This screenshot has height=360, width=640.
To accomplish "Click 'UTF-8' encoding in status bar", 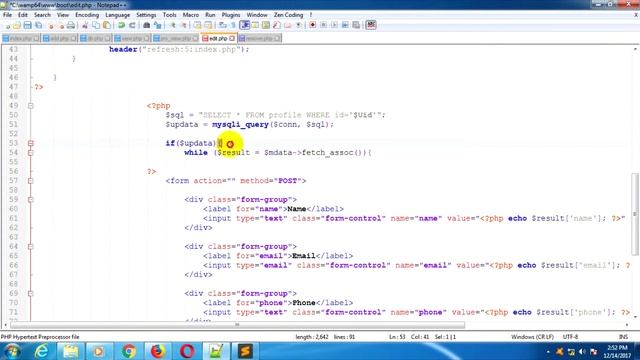I will tap(570, 337).
